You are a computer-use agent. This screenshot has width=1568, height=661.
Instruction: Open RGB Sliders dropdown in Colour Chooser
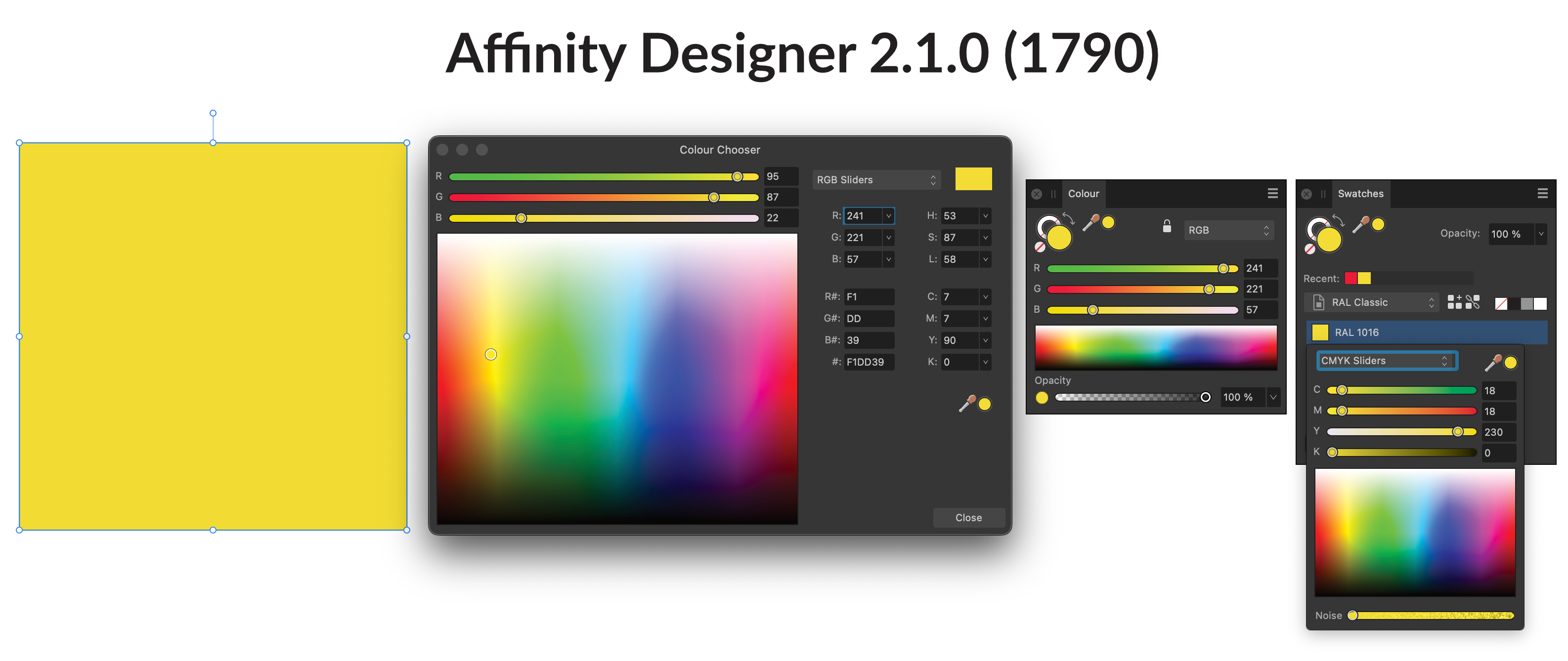pos(876,180)
